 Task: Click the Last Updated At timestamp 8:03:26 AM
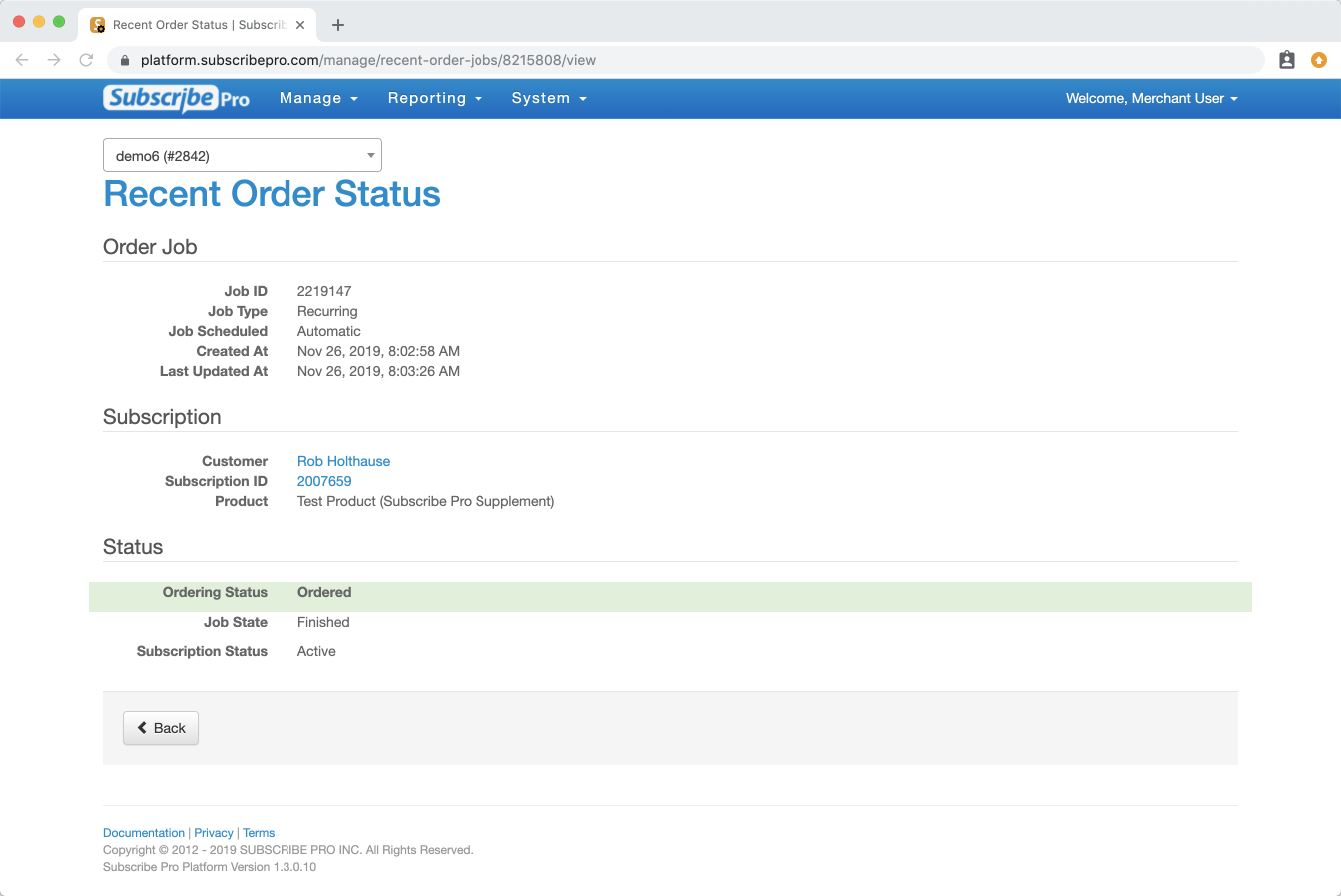click(x=378, y=371)
